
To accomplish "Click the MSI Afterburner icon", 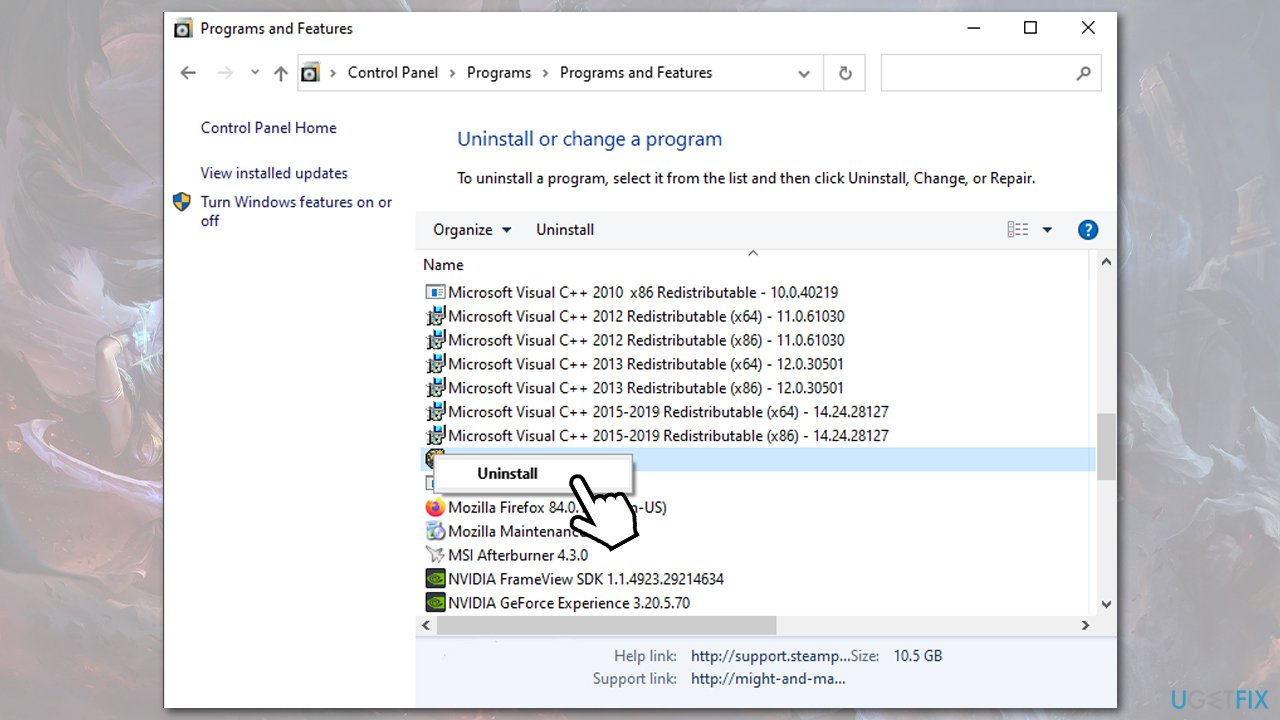I will coord(435,555).
